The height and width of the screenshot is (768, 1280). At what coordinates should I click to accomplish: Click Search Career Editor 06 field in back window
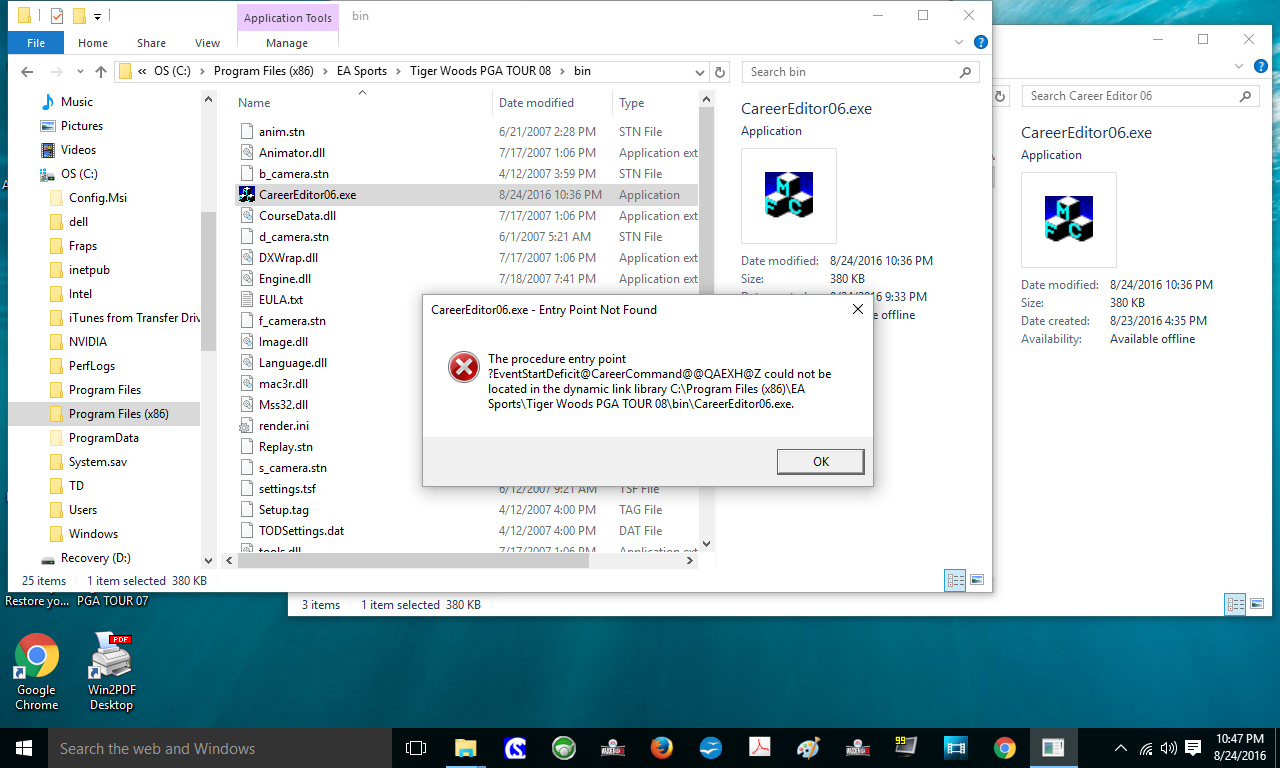click(1140, 96)
